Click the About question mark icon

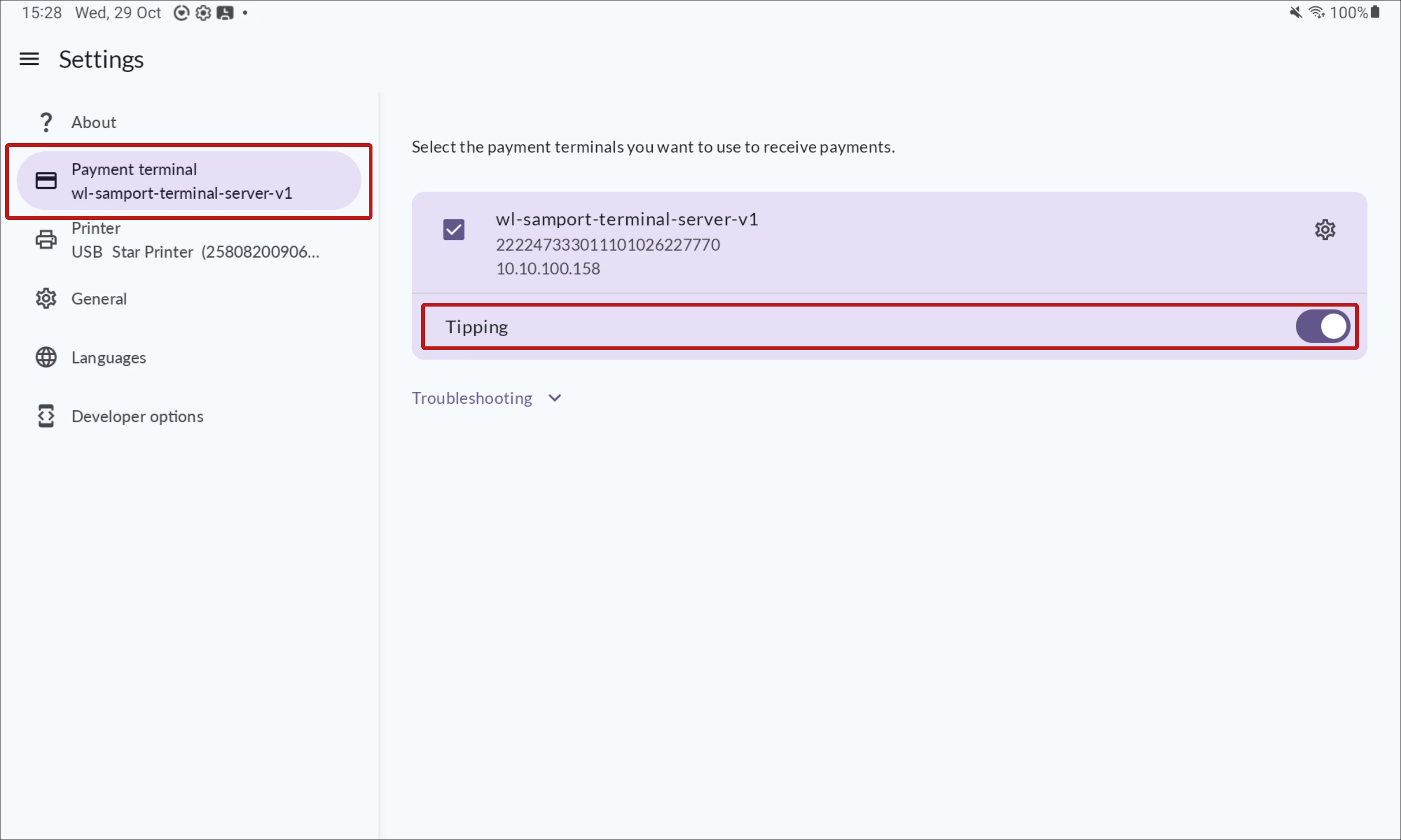46,122
